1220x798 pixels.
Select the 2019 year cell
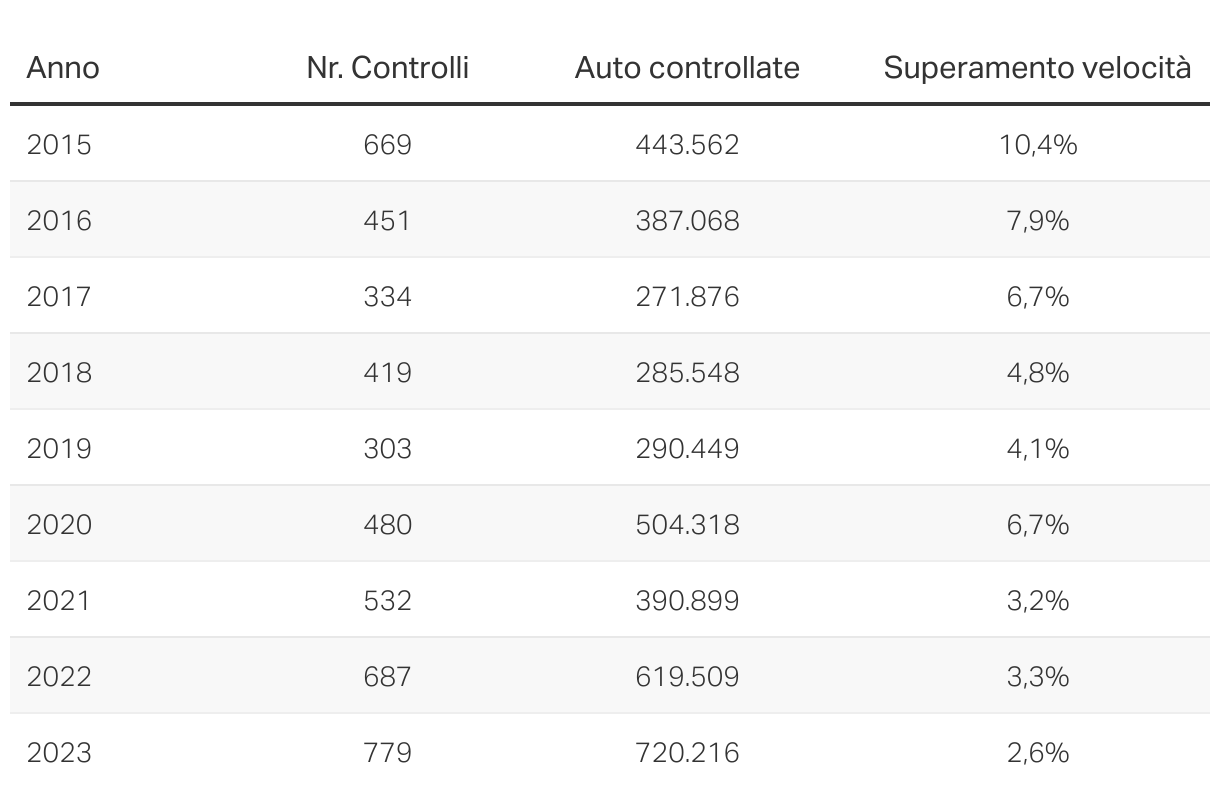pyautogui.click(x=59, y=449)
